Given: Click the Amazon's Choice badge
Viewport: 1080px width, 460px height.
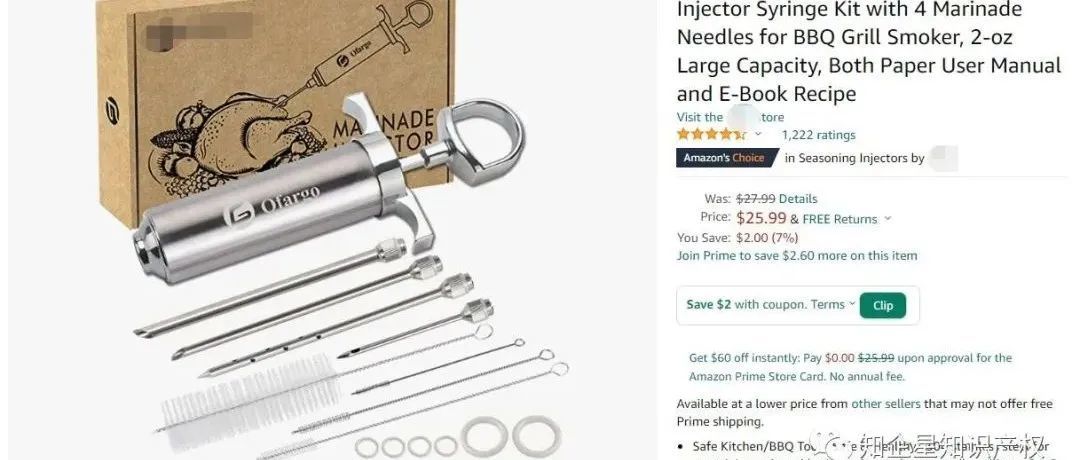Looking at the screenshot, I should (727, 158).
